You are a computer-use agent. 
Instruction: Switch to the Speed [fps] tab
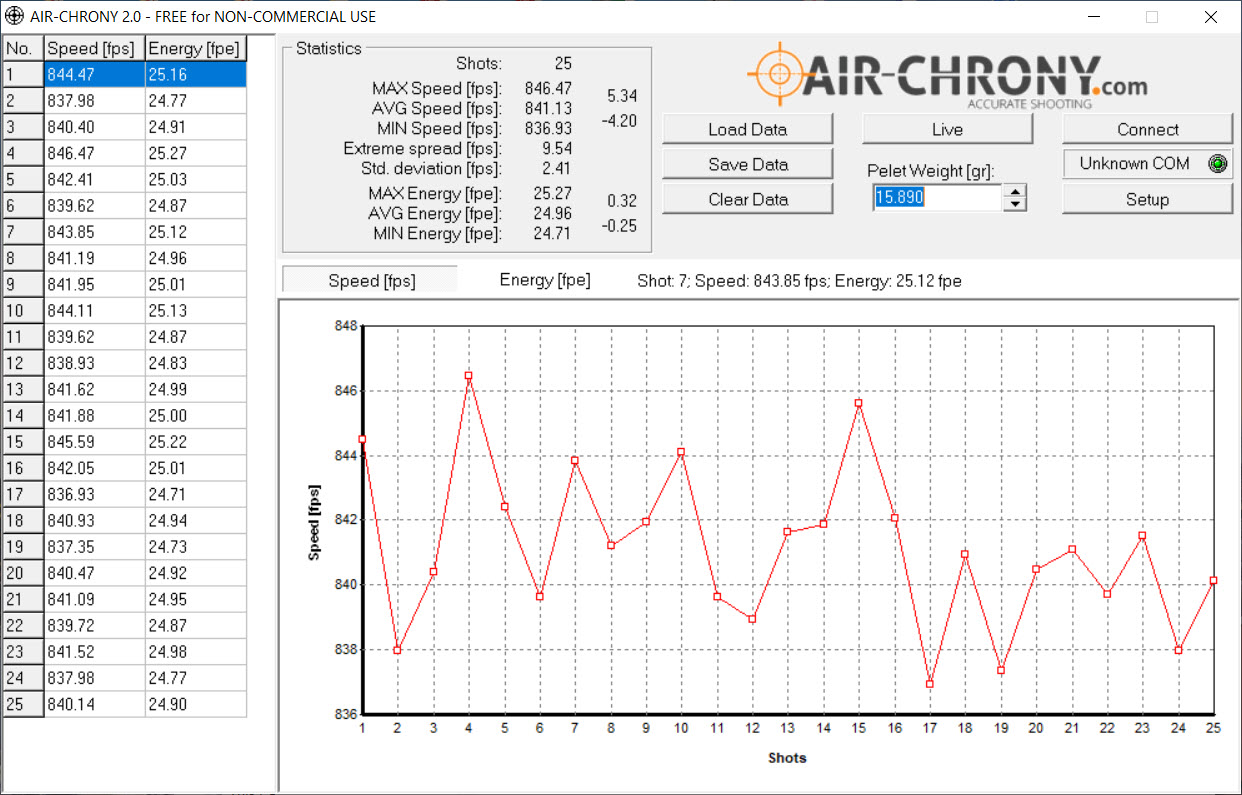pyautogui.click(x=371, y=281)
